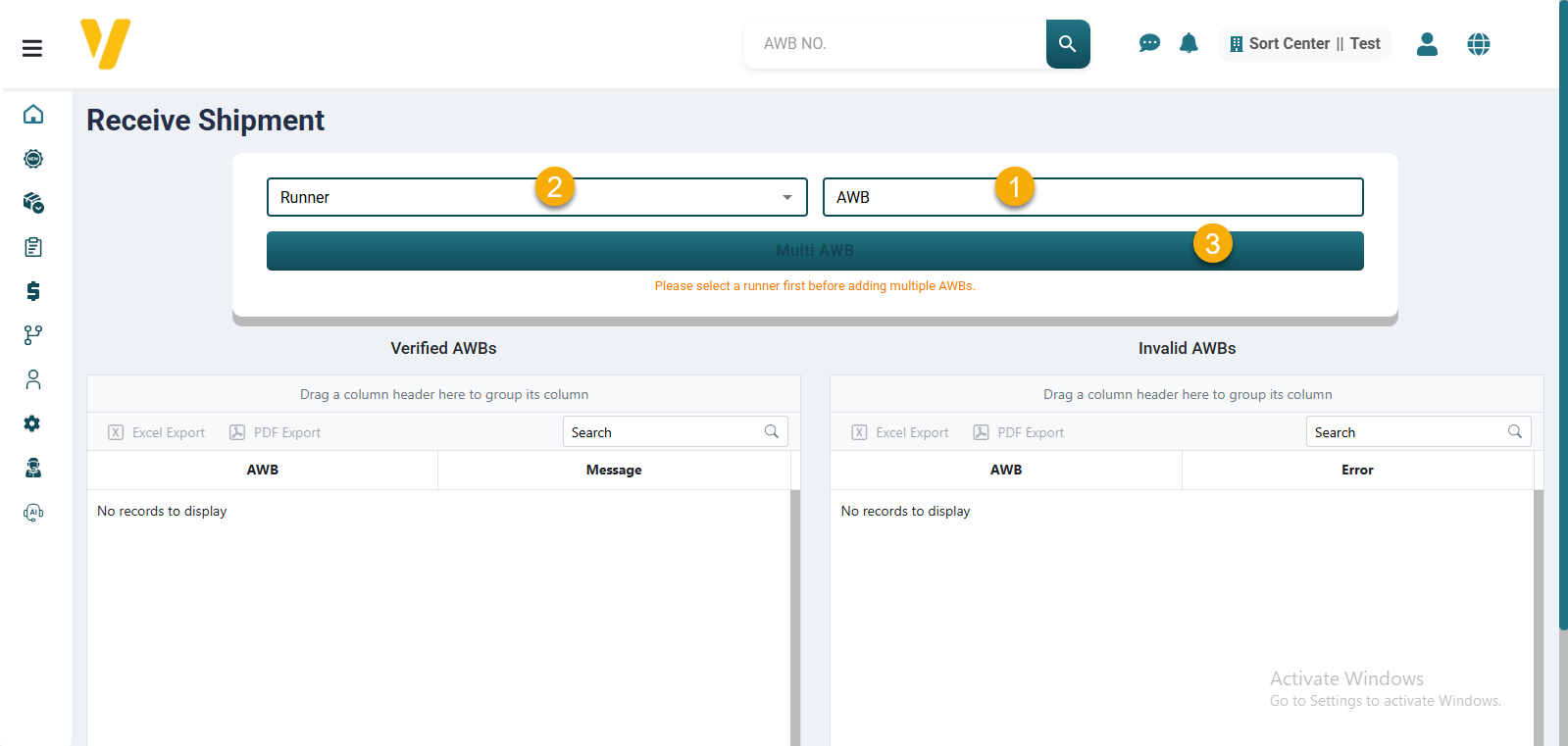This screenshot has width=1568, height=746.
Task: Click the Search box in Verified AWBs
Action: tap(665, 432)
